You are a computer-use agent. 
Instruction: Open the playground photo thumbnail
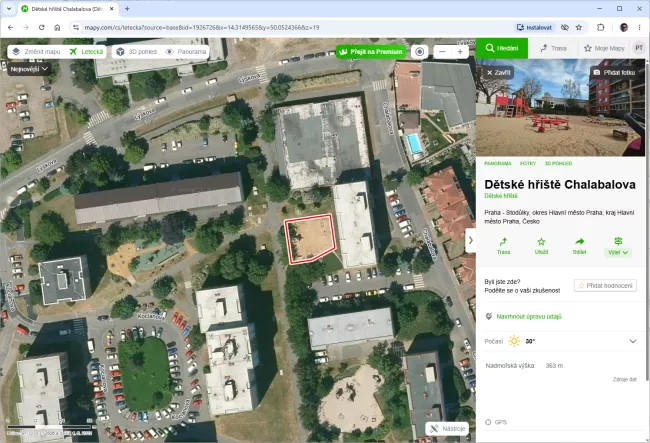click(560, 108)
